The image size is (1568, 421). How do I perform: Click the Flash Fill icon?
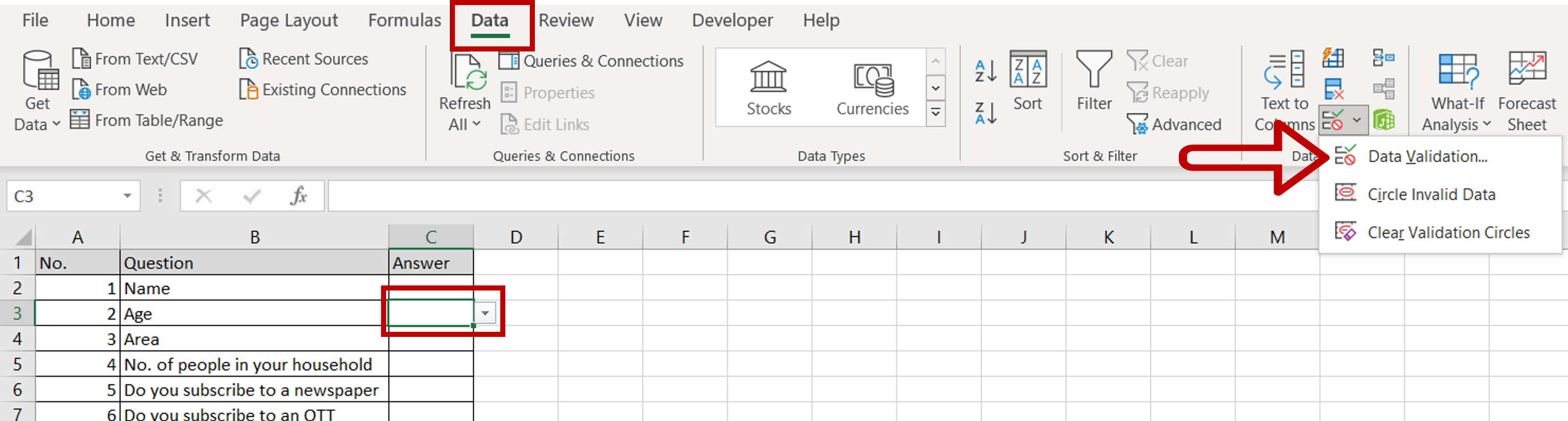point(1333,59)
